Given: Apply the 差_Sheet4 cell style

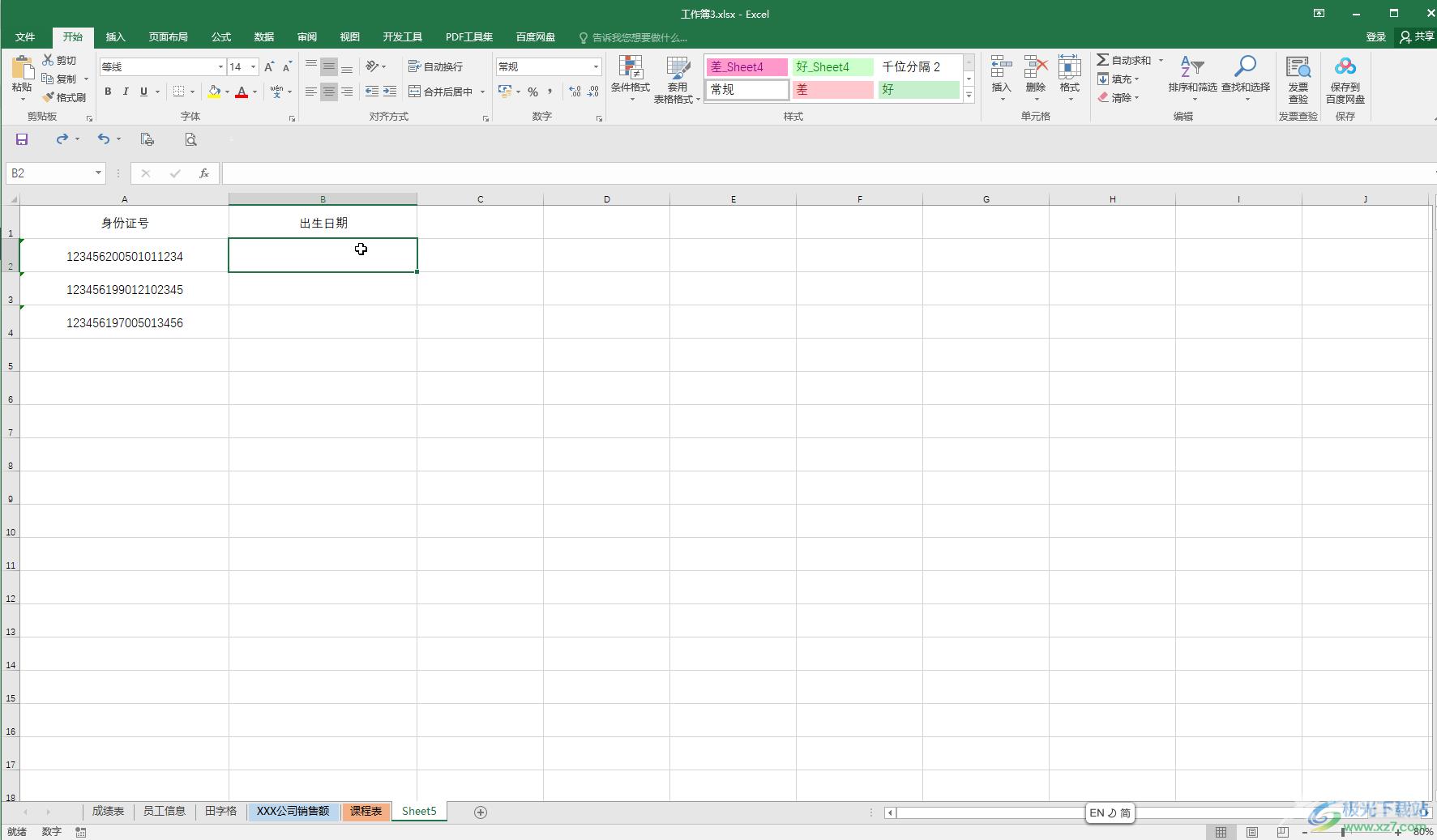Looking at the screenshot, I should pyautogui.click(x=746, y=66).
